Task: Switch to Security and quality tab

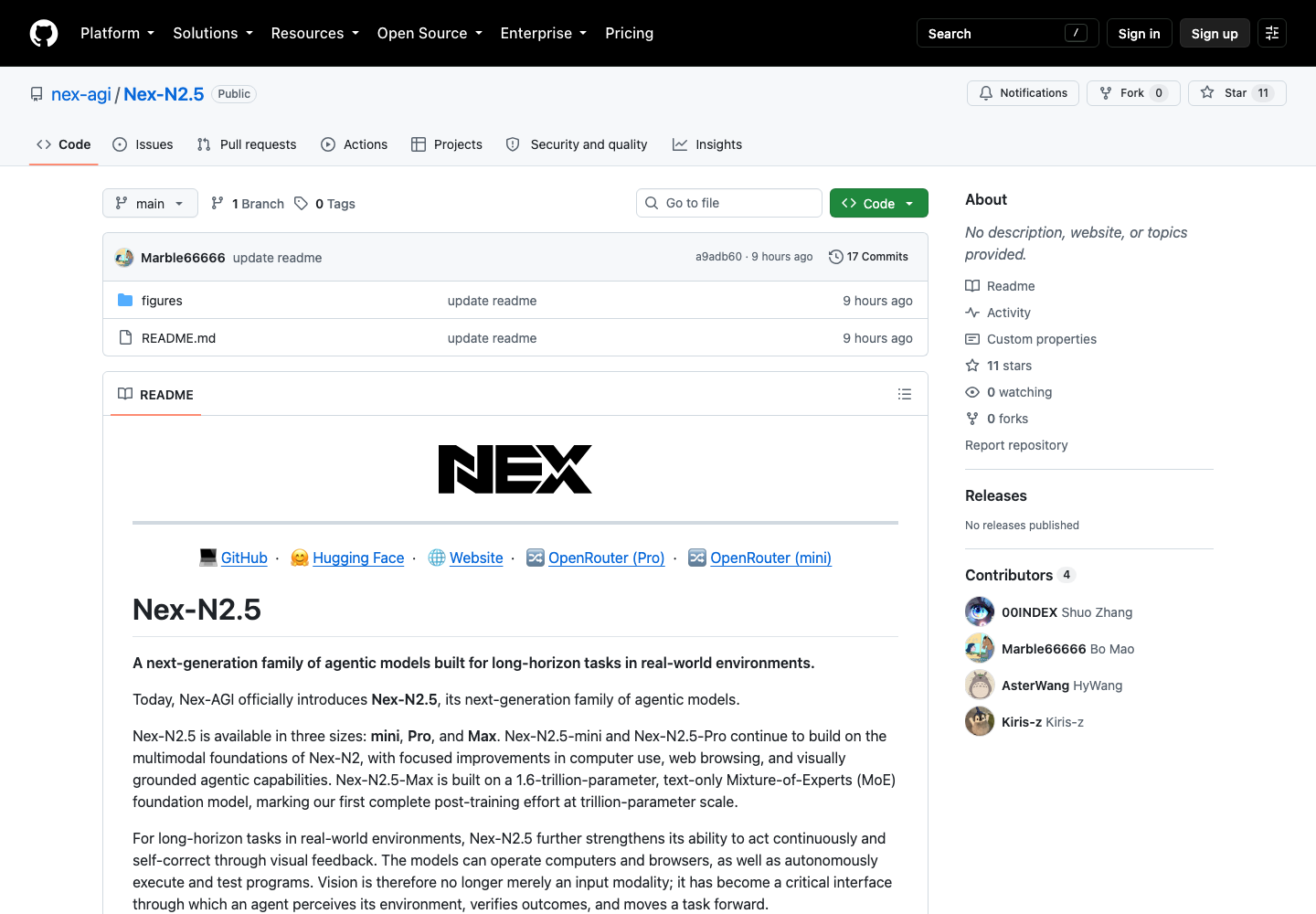Action: click(x=577, y=144)
